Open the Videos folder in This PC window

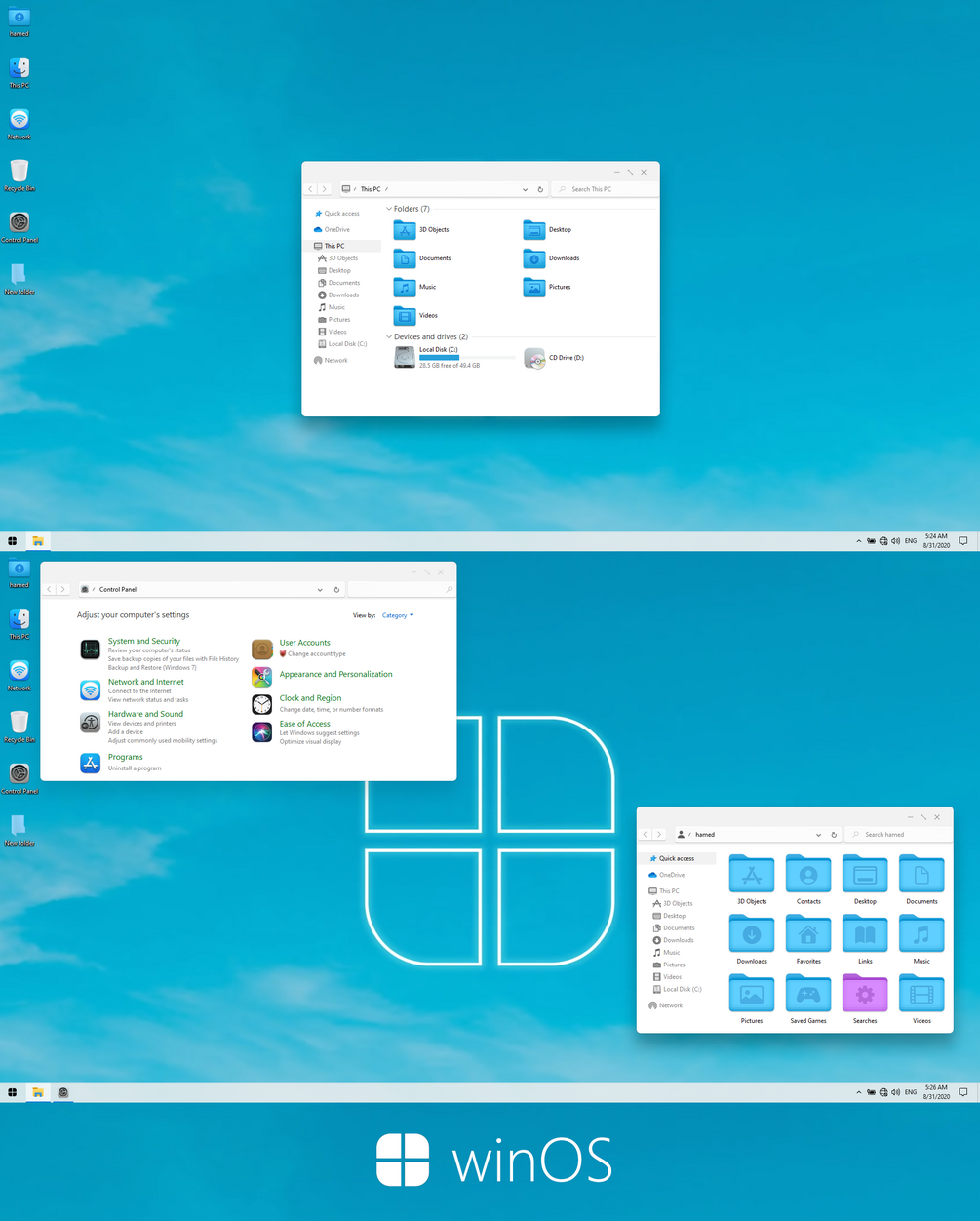point(405,316)
